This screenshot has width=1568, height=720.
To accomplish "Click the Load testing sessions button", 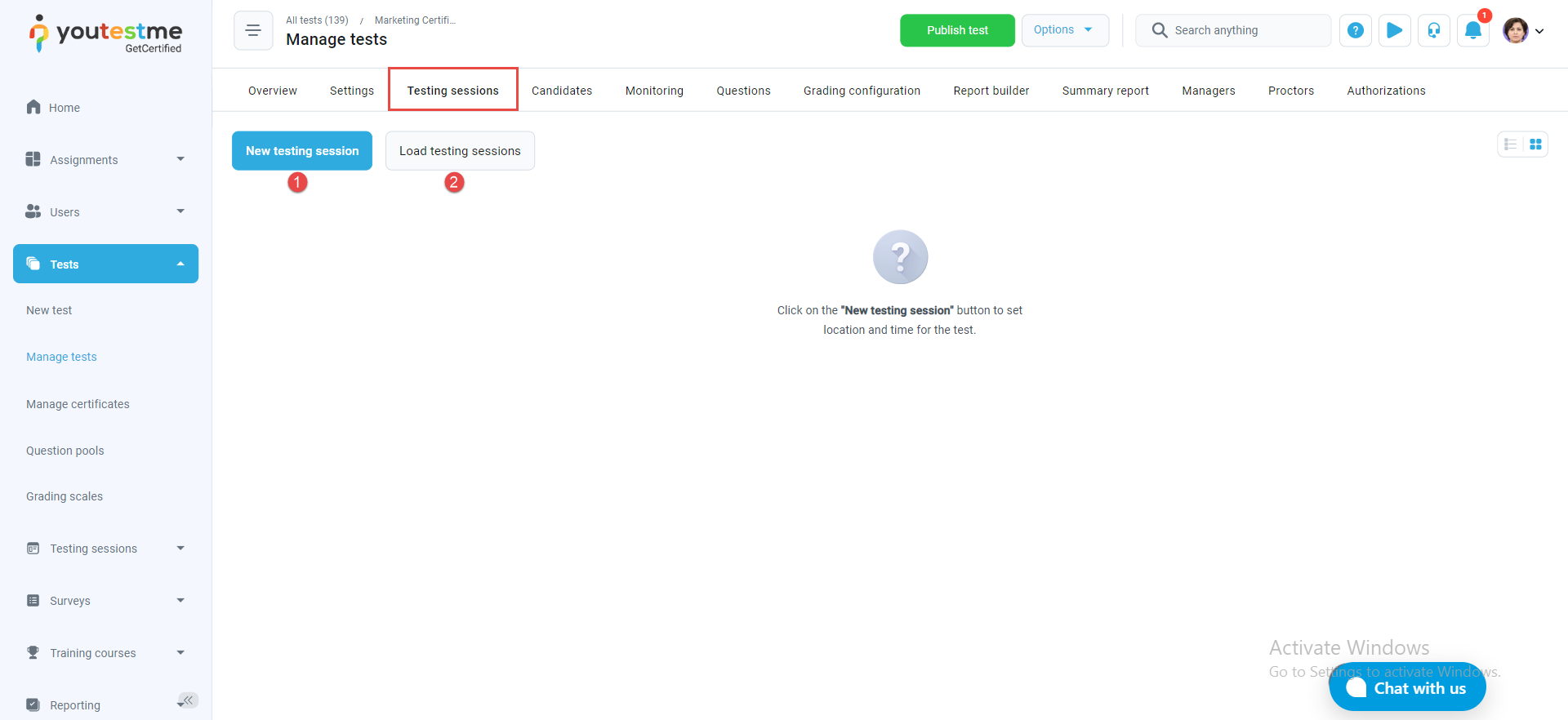I will (x=460, y=151).
